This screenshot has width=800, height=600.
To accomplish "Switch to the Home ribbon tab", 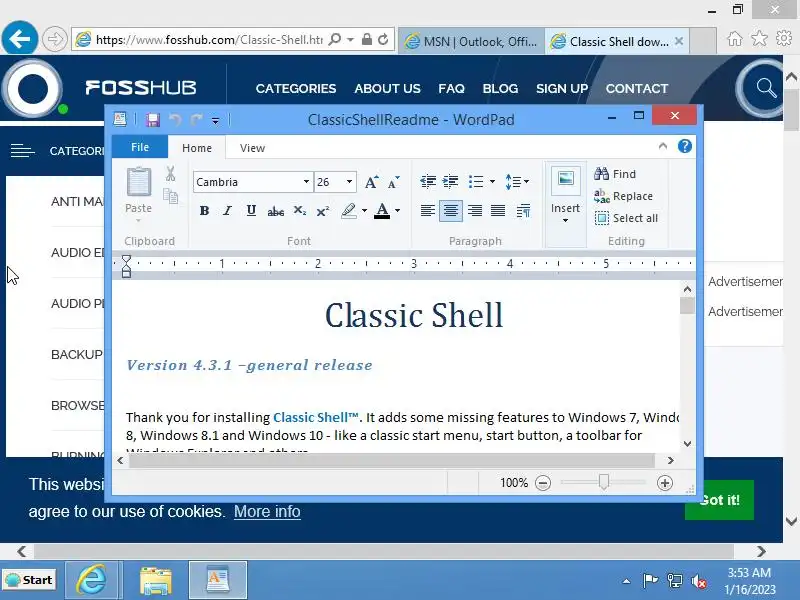I will pos(197,148).
